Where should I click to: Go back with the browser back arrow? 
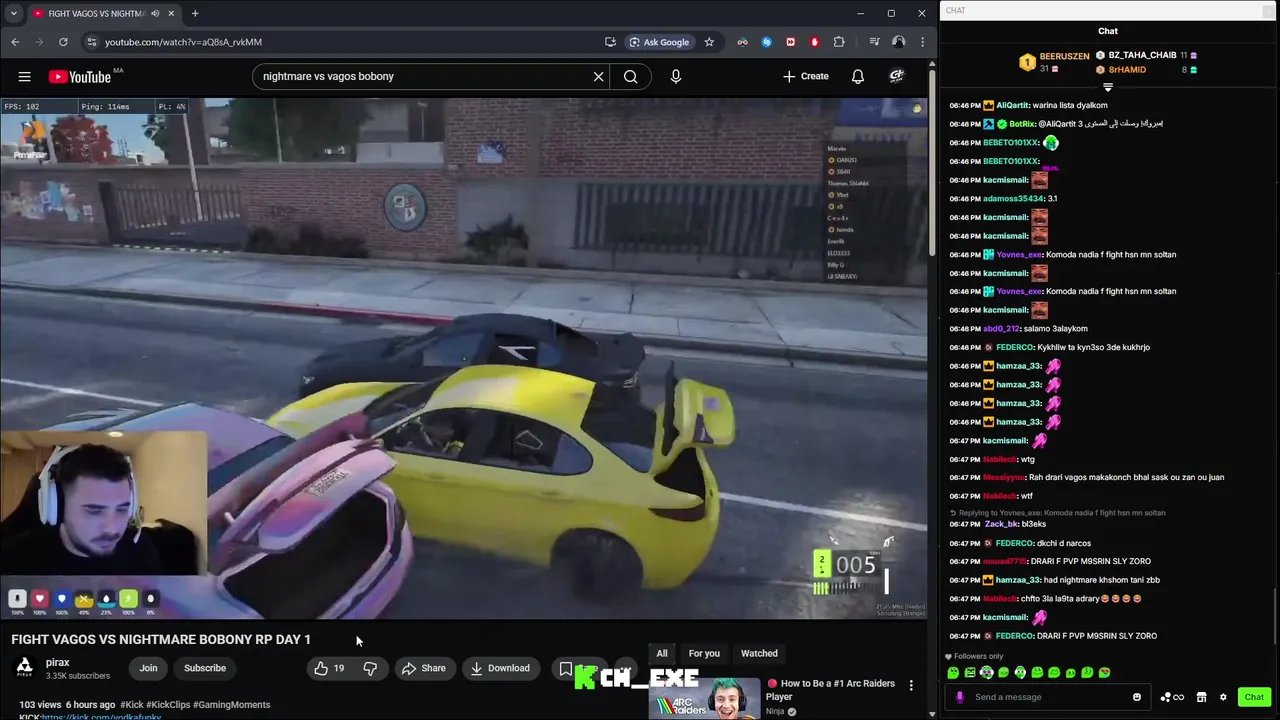pos(15,42)
